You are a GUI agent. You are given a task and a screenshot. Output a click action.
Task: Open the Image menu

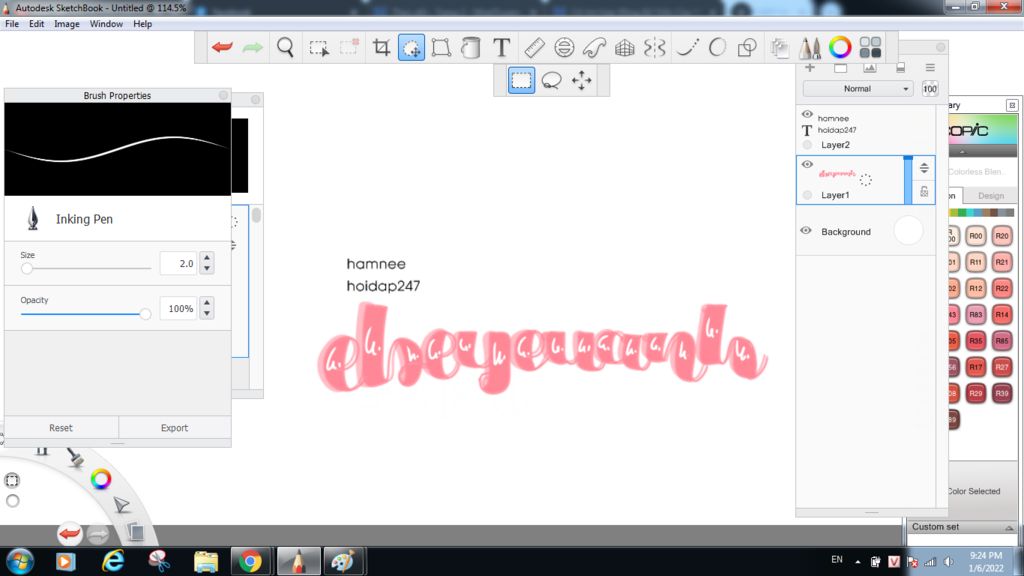pos(66,23)
